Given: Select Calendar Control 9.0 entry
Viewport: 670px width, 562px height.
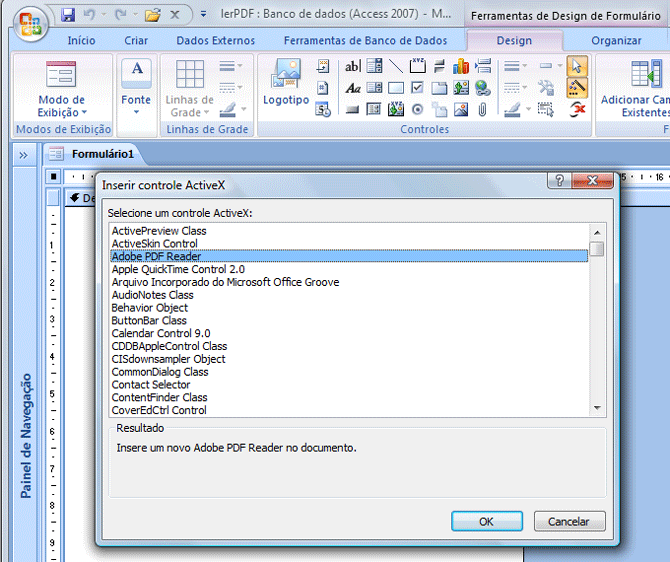Looking at the screenshot, I should coord(349,333).
